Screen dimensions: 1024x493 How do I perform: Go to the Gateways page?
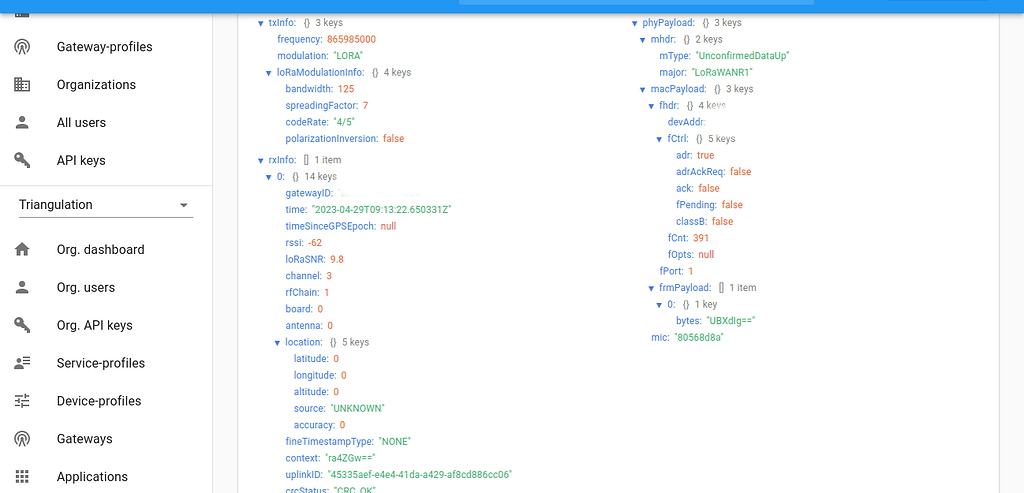[x=84, y=439]
